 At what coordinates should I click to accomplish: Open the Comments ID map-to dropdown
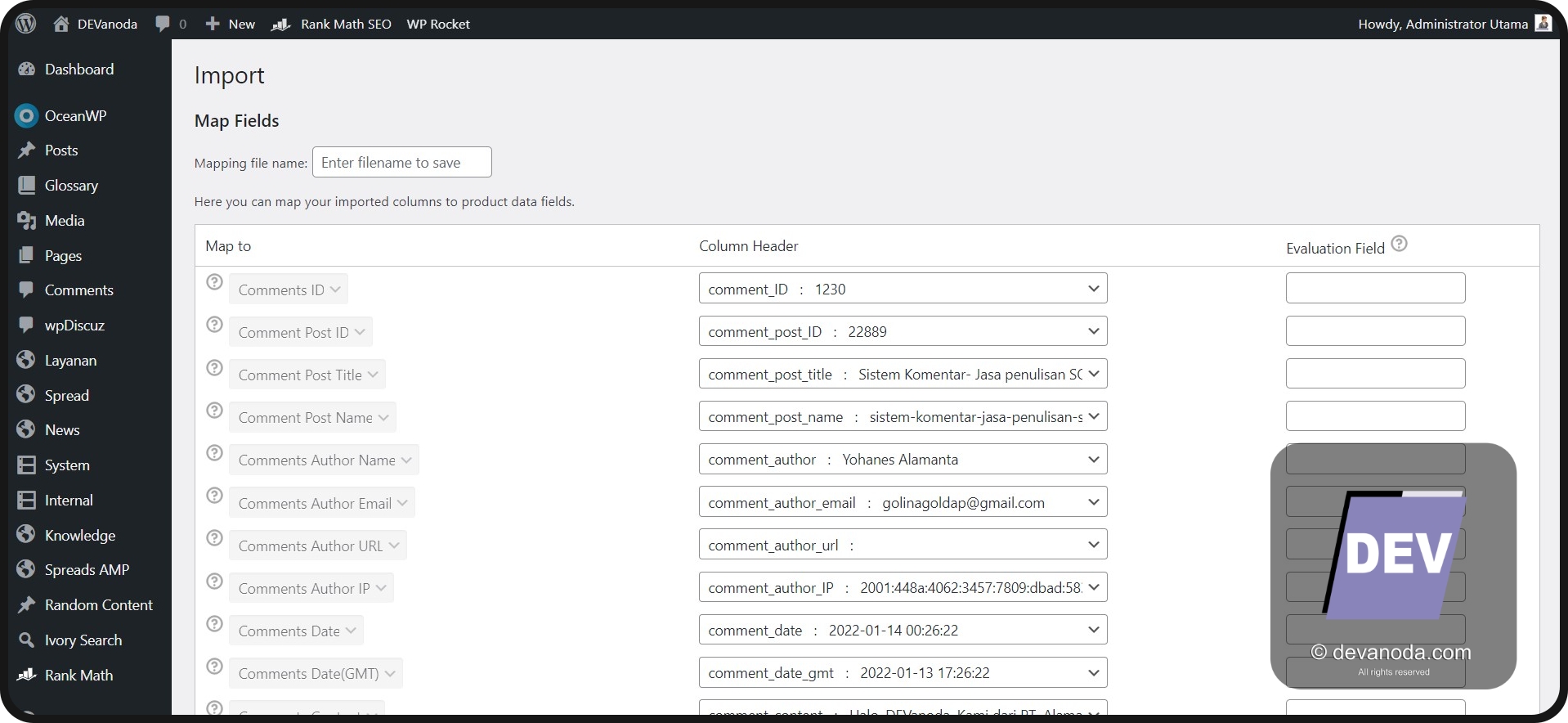coord(289,290)
